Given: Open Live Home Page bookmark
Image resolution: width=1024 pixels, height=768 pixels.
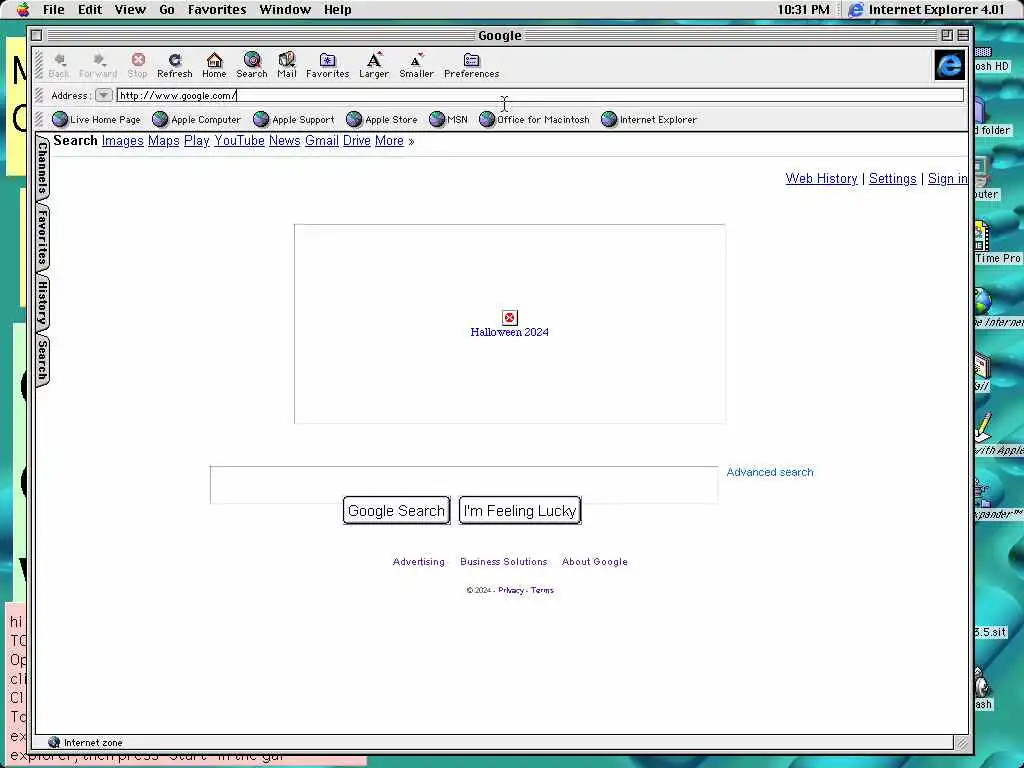Looking at the screenshot, I should (97, 120).
